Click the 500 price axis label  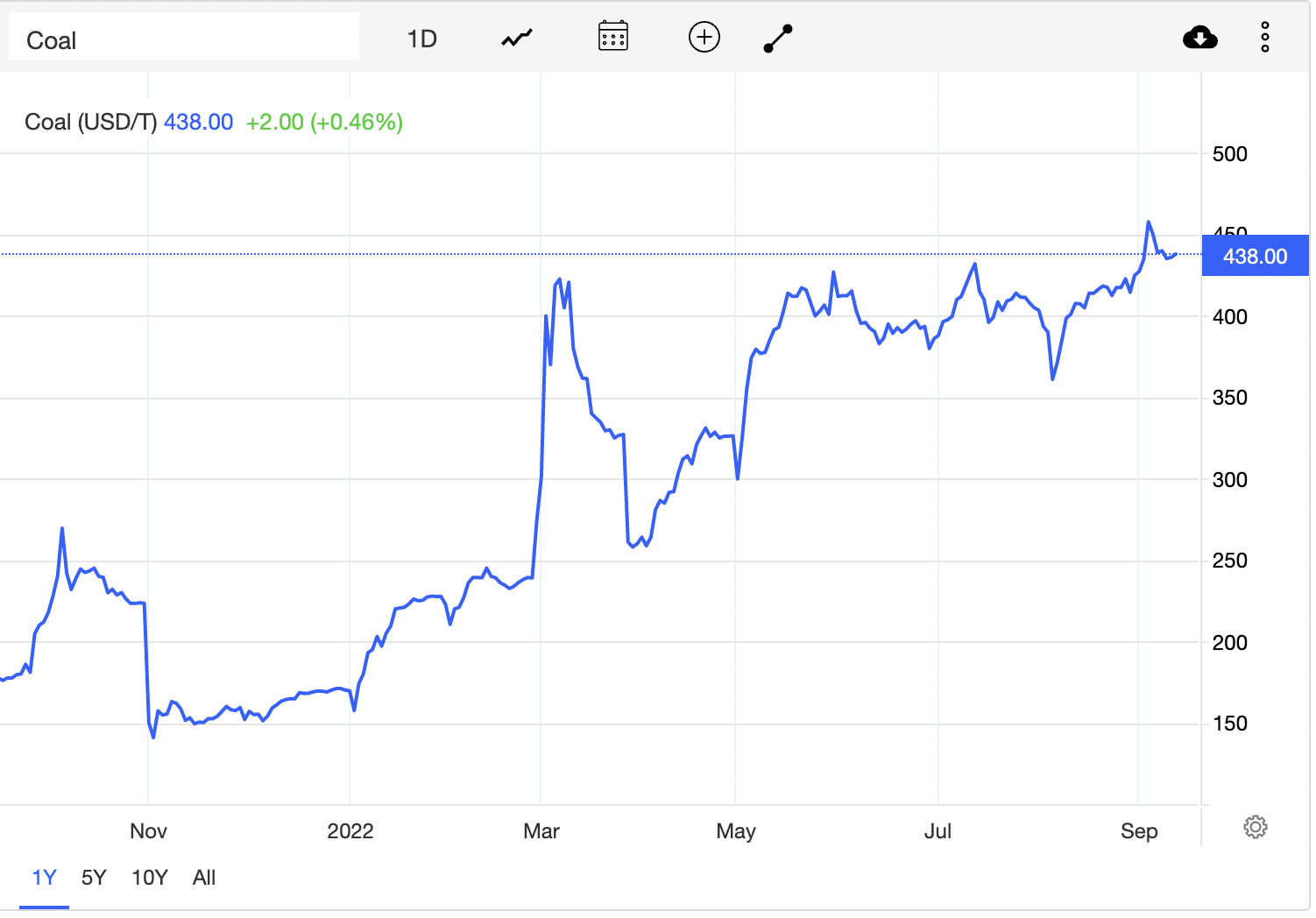coord(1230,154)
